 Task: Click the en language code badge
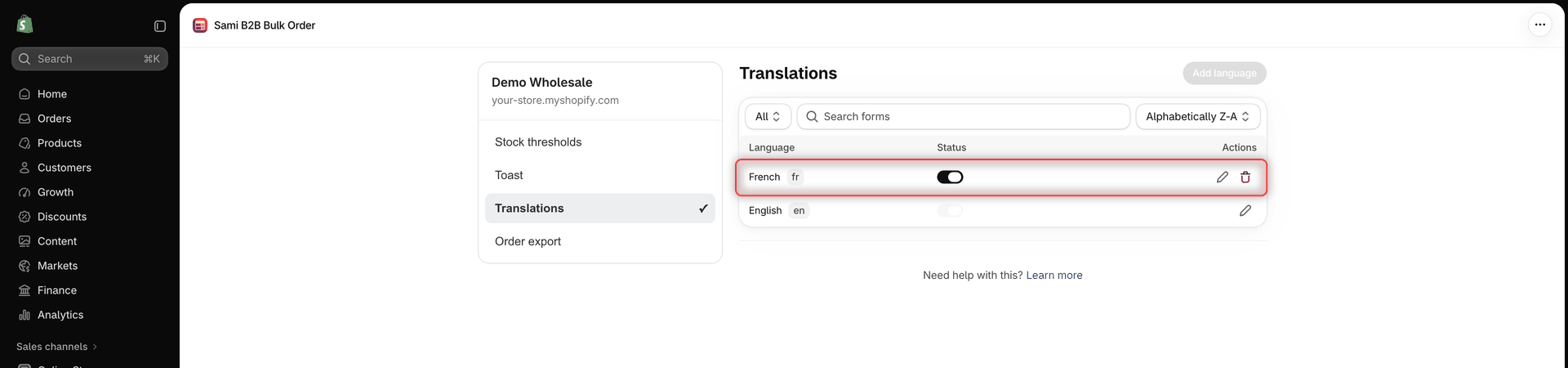pos(799,210)
